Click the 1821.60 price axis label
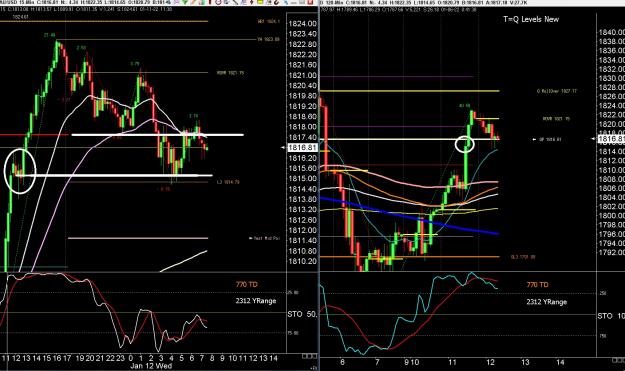Screen dimensions: 625x371 [303, 65]
